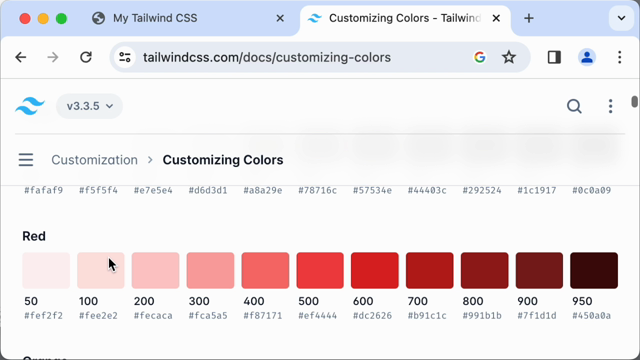
Task: Open the Chrome profile avatar
Action: pos(587,57)
